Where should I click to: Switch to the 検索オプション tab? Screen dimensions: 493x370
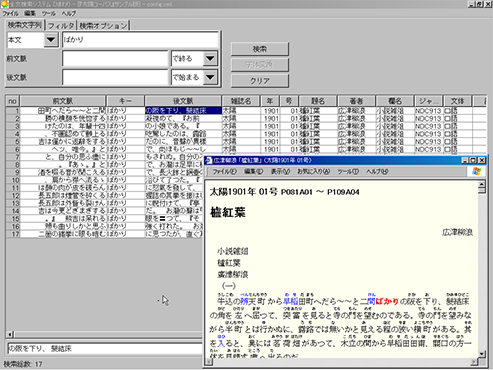click(x=103, y=26)
